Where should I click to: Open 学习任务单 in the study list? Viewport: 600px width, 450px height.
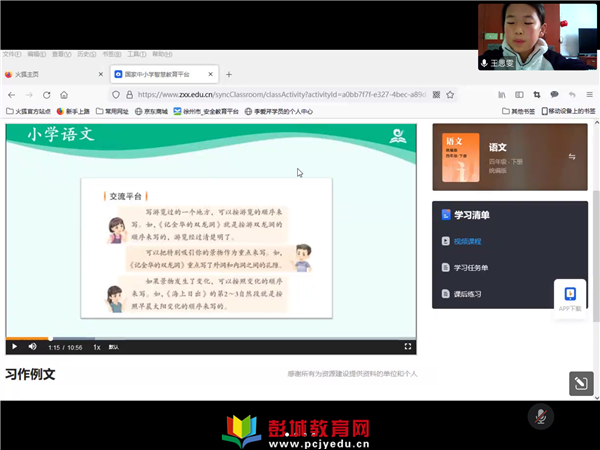[471, 268]
